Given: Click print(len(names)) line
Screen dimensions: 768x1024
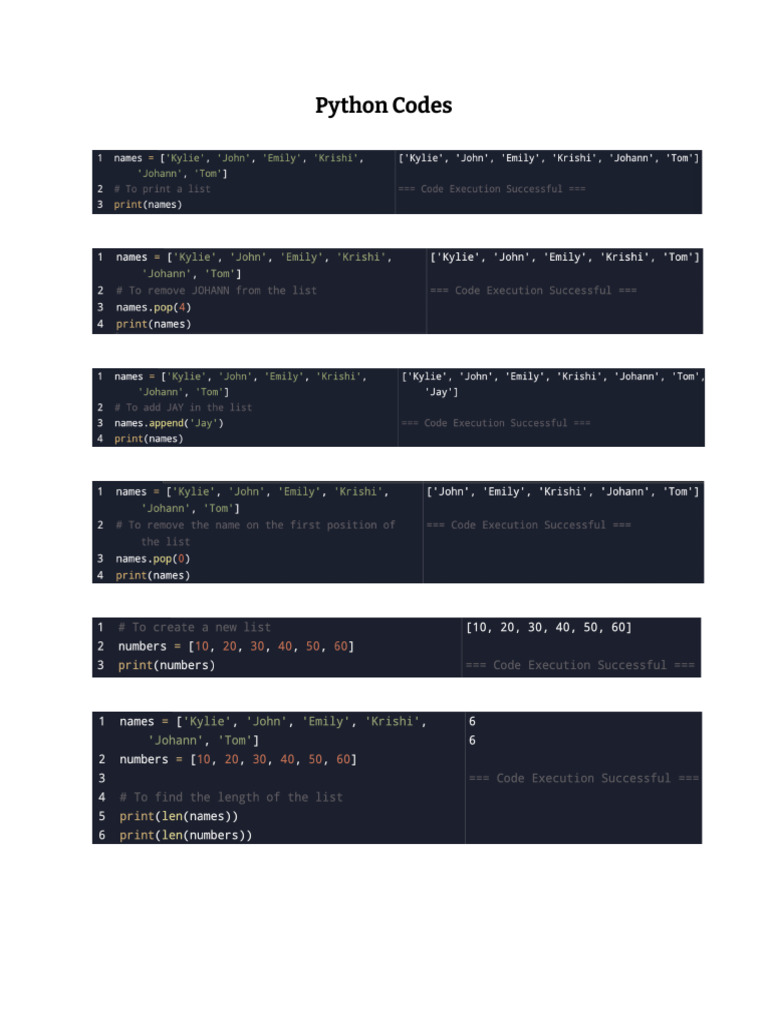Looking at the screenshot, I should pos(178,816).
